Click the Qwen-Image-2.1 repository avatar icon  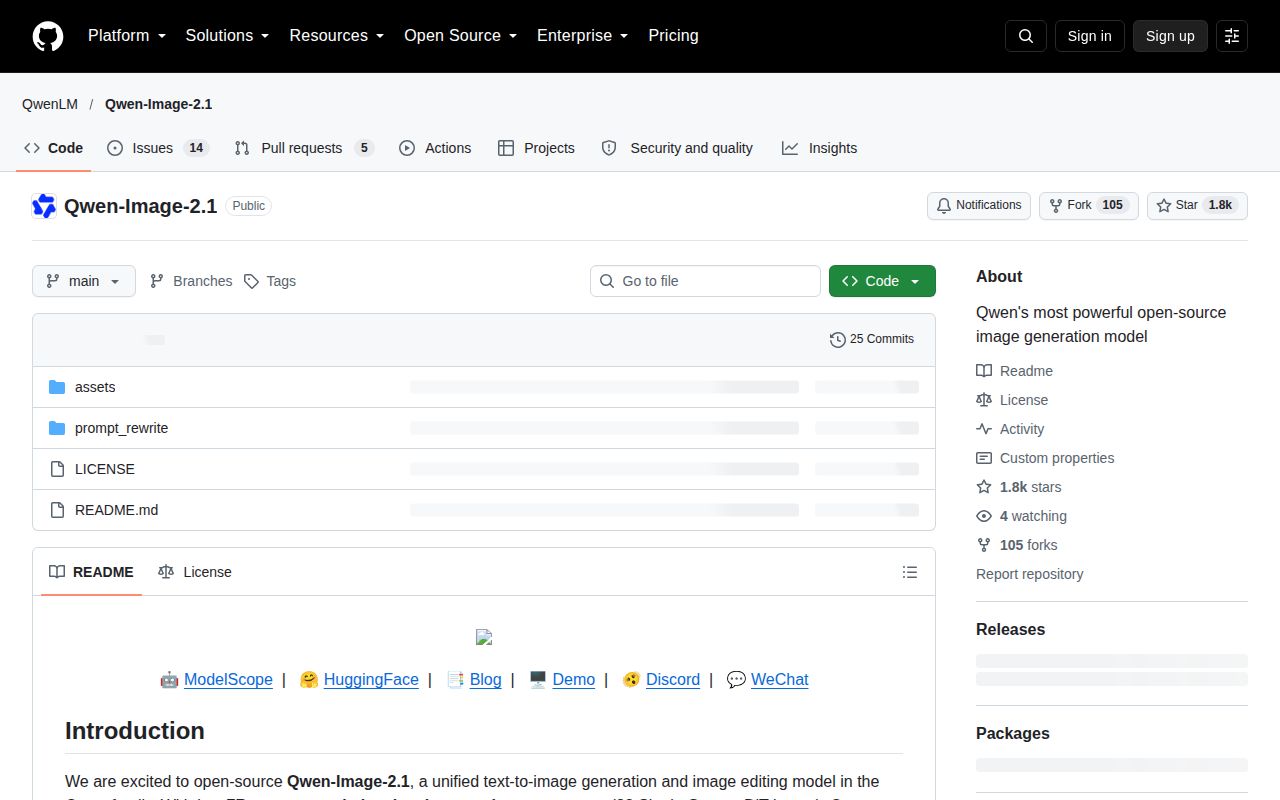pyautogui.click(x=44, y=206)
